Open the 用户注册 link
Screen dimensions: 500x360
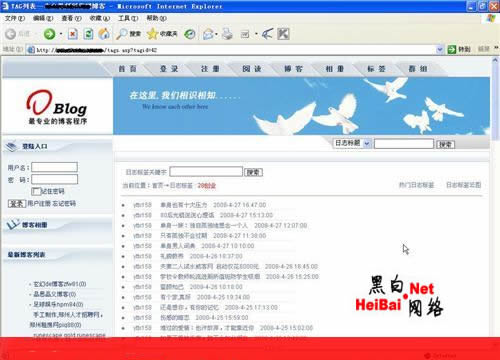pyautogui.click(x=38, y=203)
